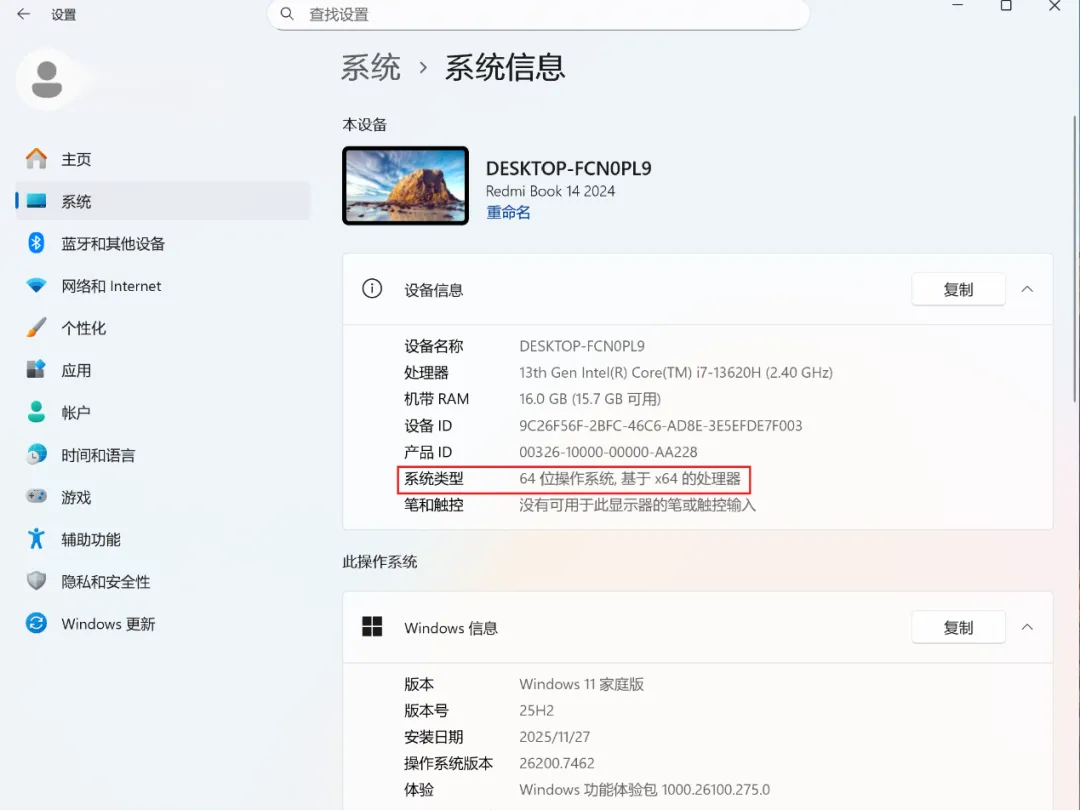The image size is (1080, 810).
Task: Click the RAM value 16.0 GB
Action: point(590,399)
